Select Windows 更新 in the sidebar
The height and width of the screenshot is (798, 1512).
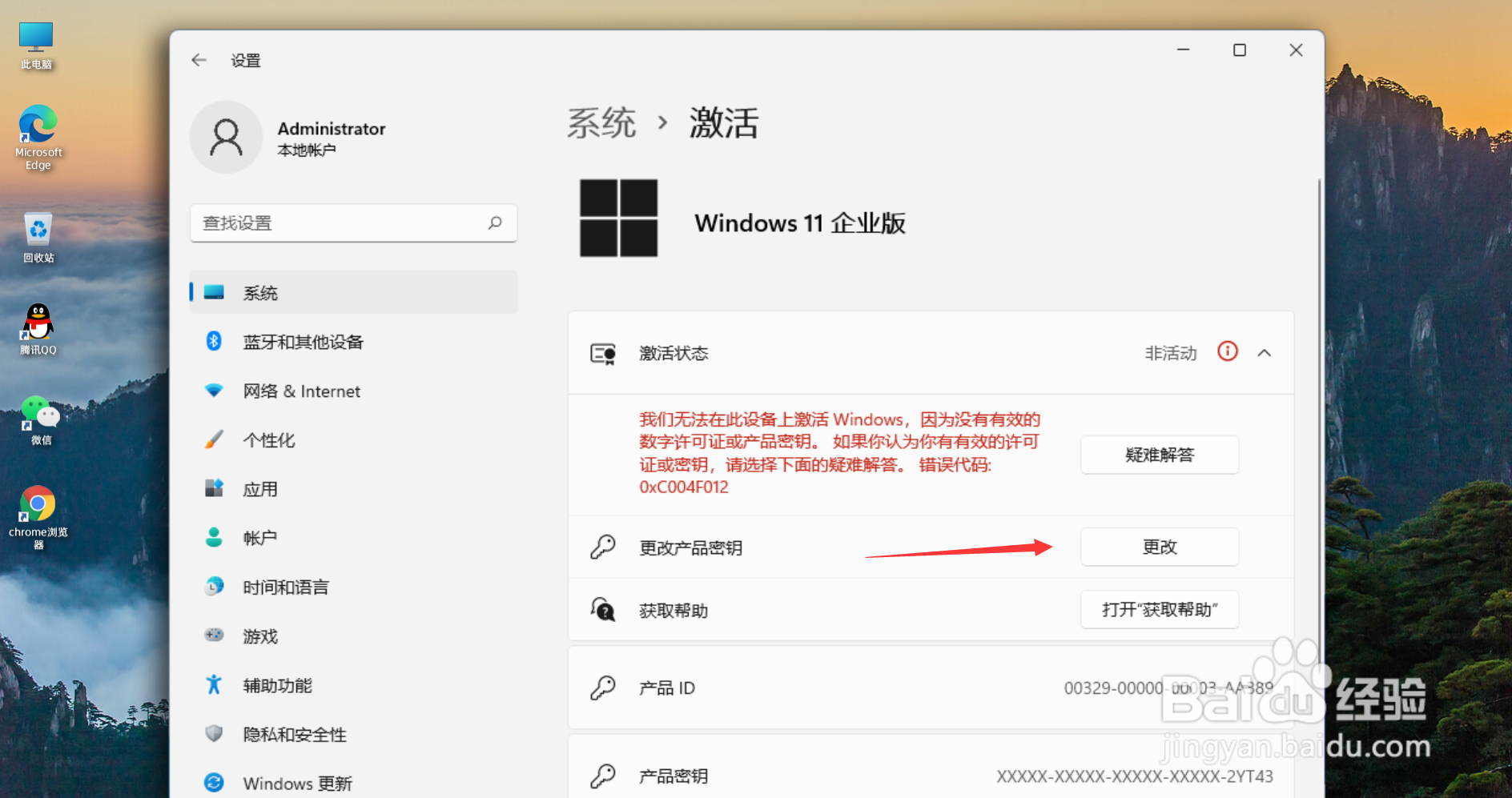(x=354, y=783)
